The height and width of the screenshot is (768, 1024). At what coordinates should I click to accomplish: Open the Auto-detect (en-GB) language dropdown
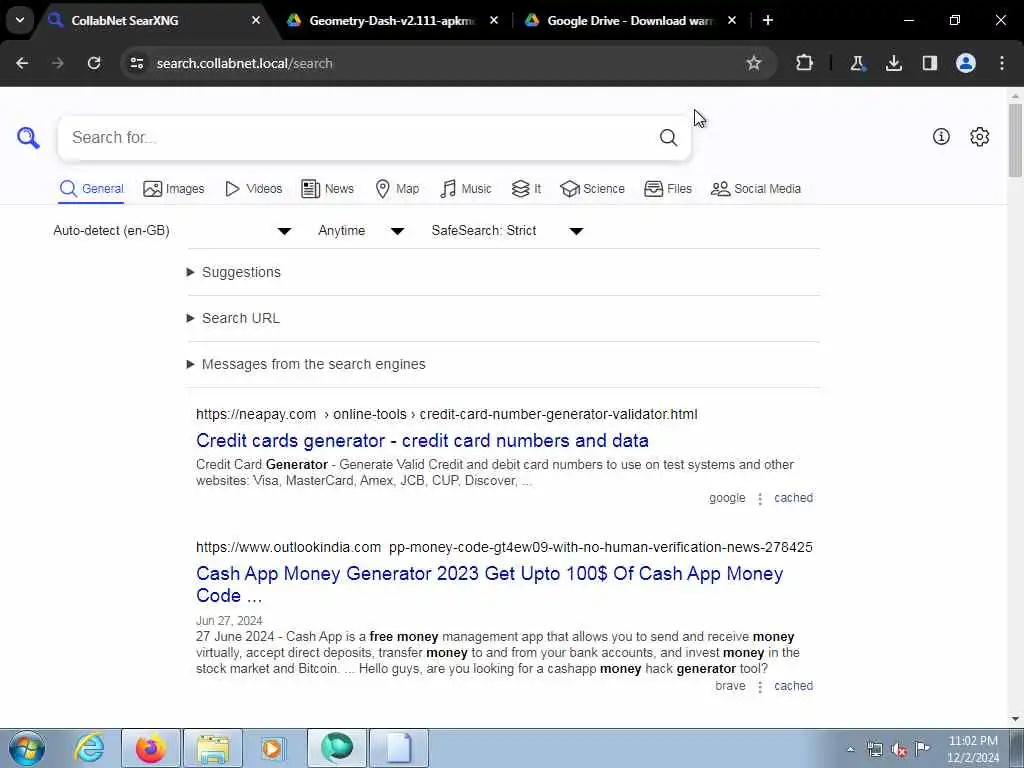coord(172,231)
